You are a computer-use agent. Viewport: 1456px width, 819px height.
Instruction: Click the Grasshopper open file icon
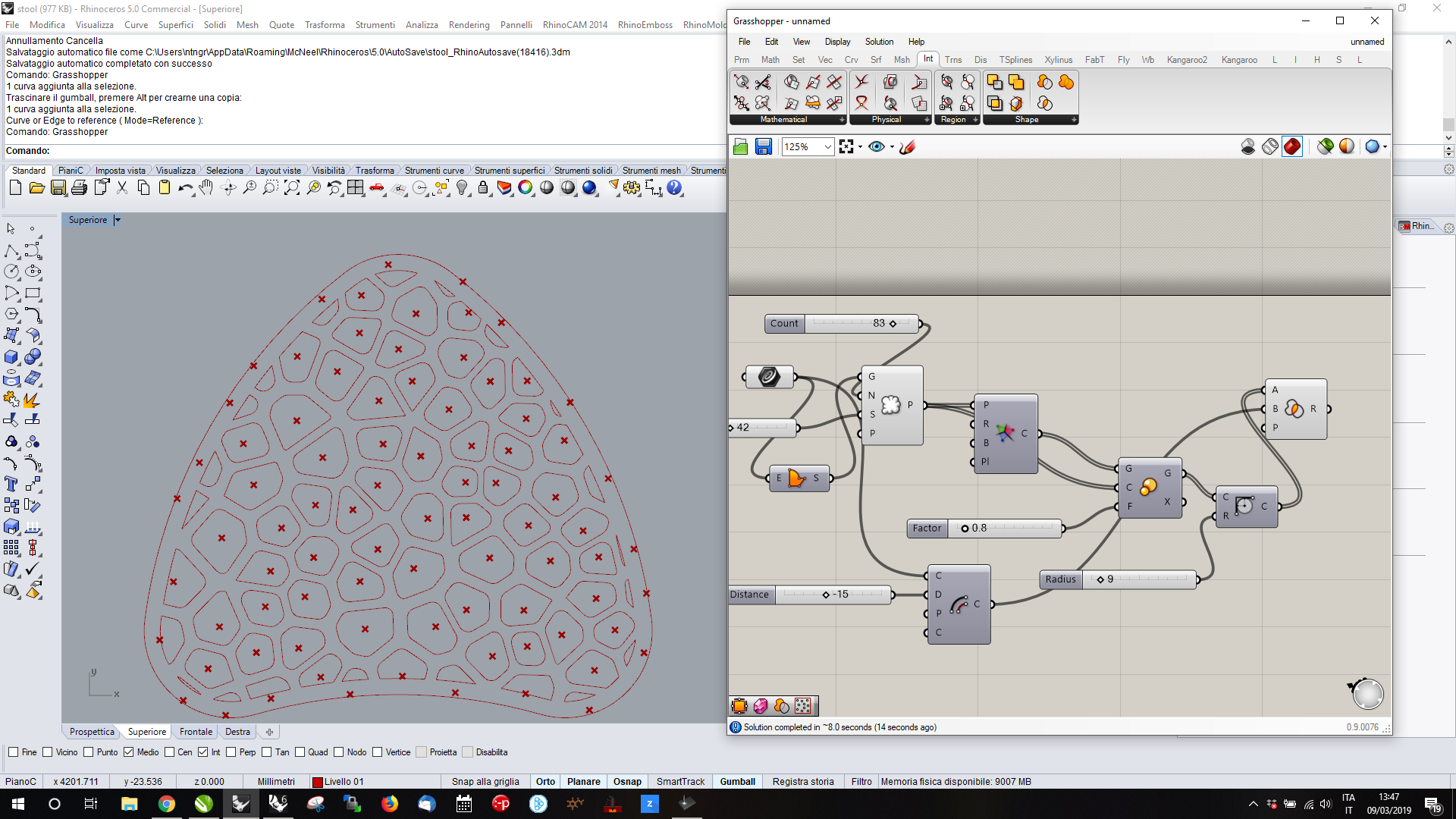click(x=741, y=147)
